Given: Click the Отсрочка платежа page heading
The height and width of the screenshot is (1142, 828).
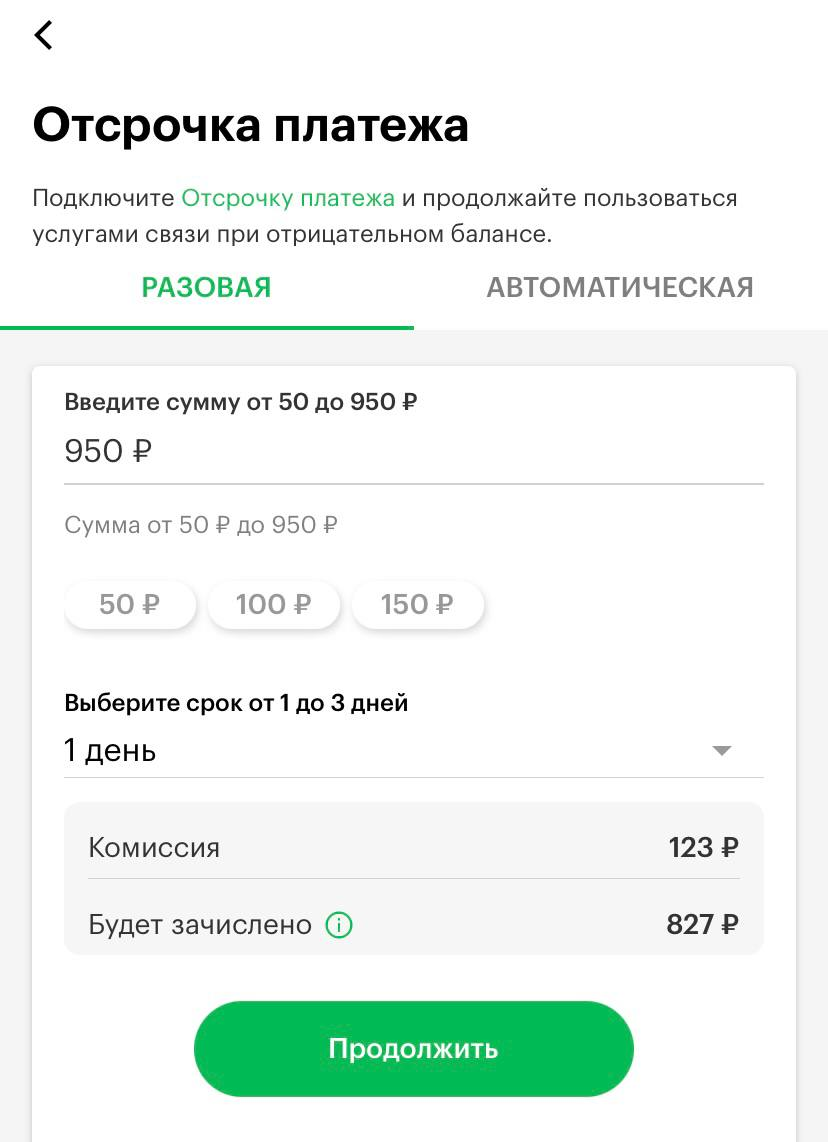Looking at the screenshot, I should (251, 126).
